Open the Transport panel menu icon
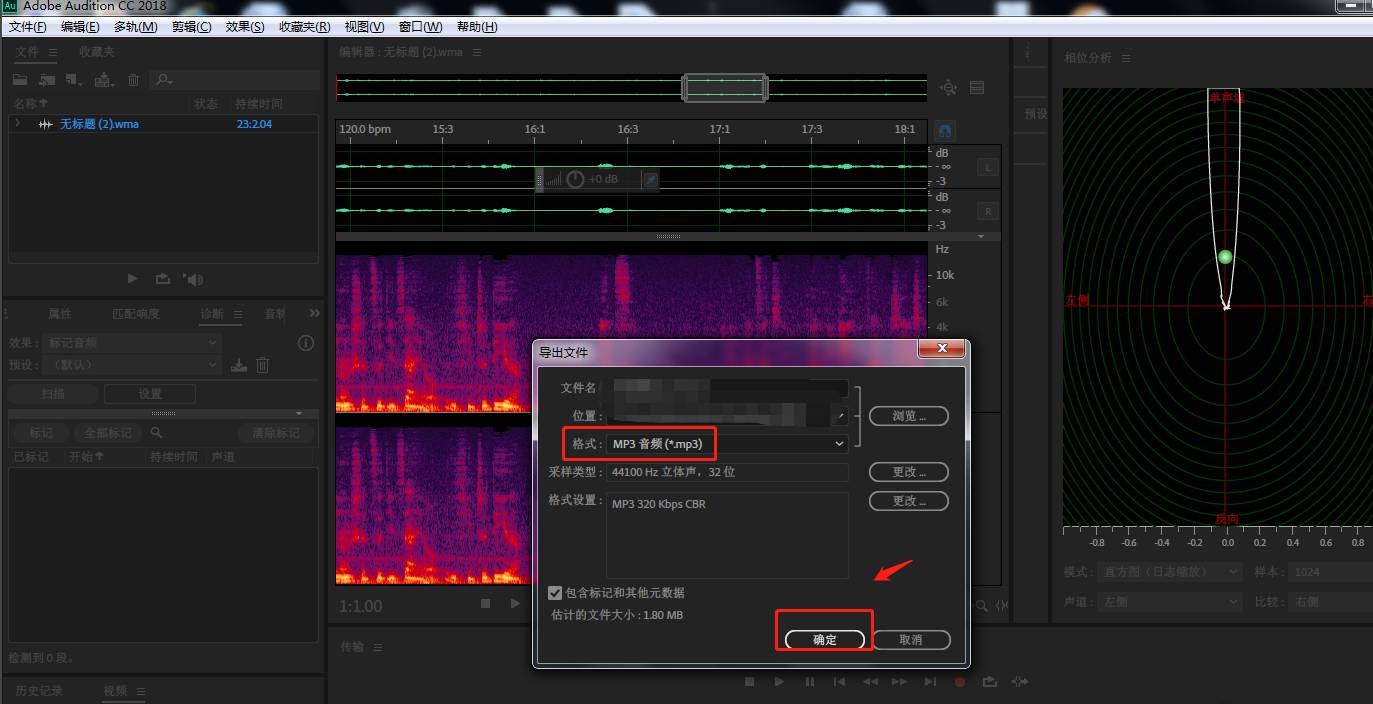 [378, 647]
